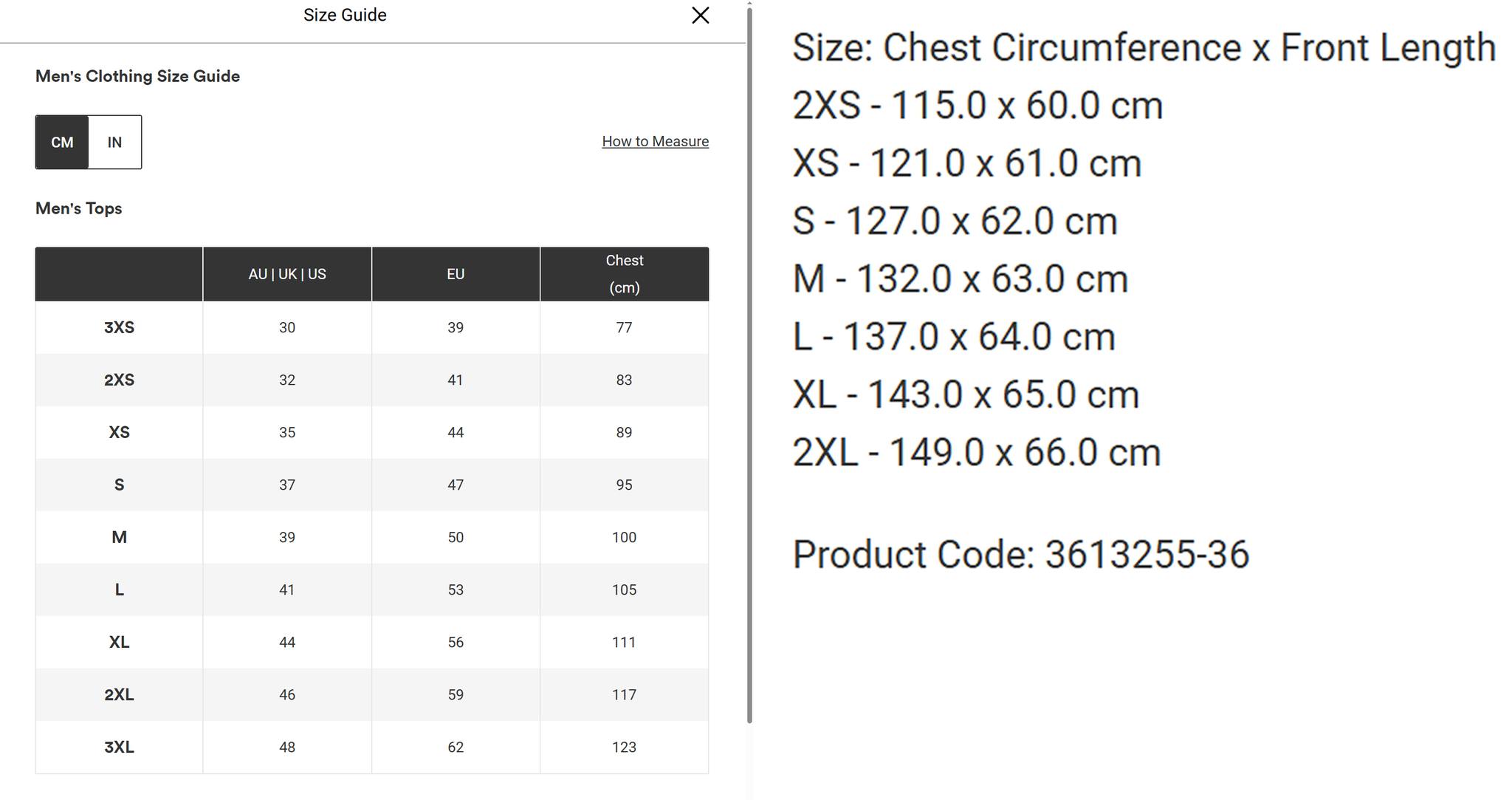Open the How to Measure link

655,141
